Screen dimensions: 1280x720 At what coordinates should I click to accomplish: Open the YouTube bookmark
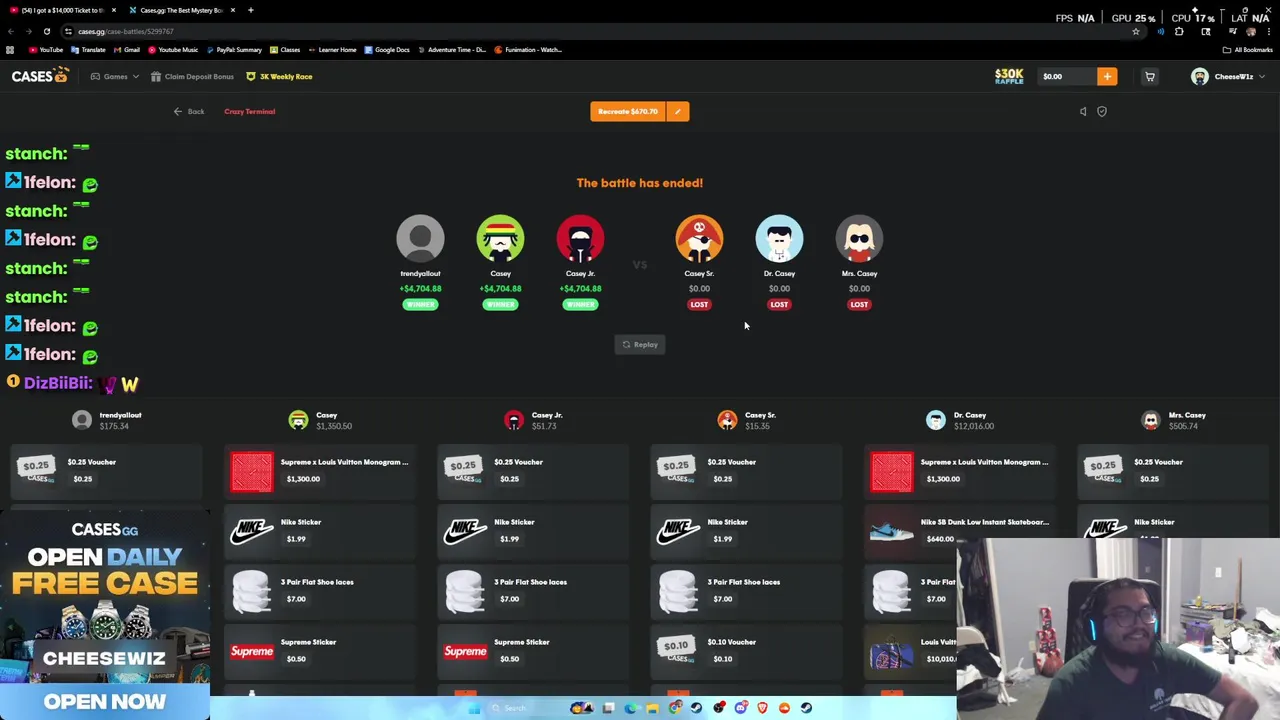(x=45, y=49)
